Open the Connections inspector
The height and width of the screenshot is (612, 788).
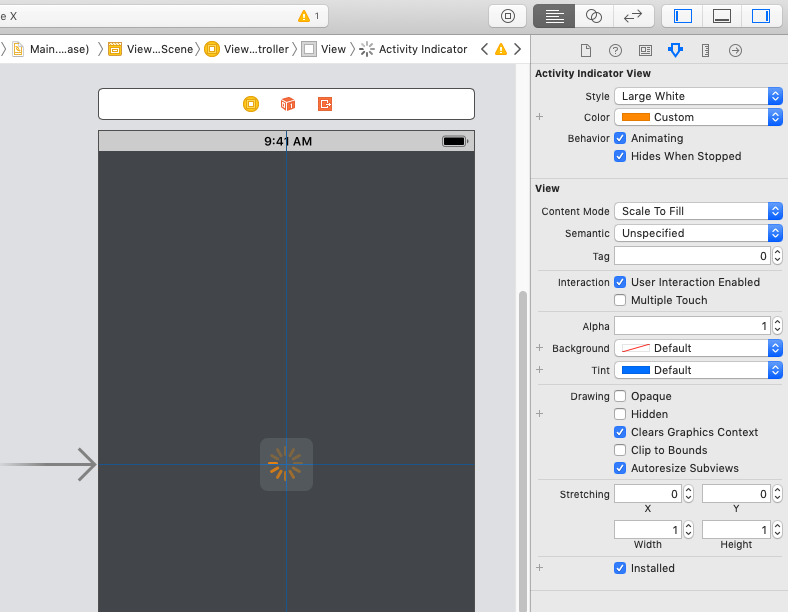pos(735,50)
